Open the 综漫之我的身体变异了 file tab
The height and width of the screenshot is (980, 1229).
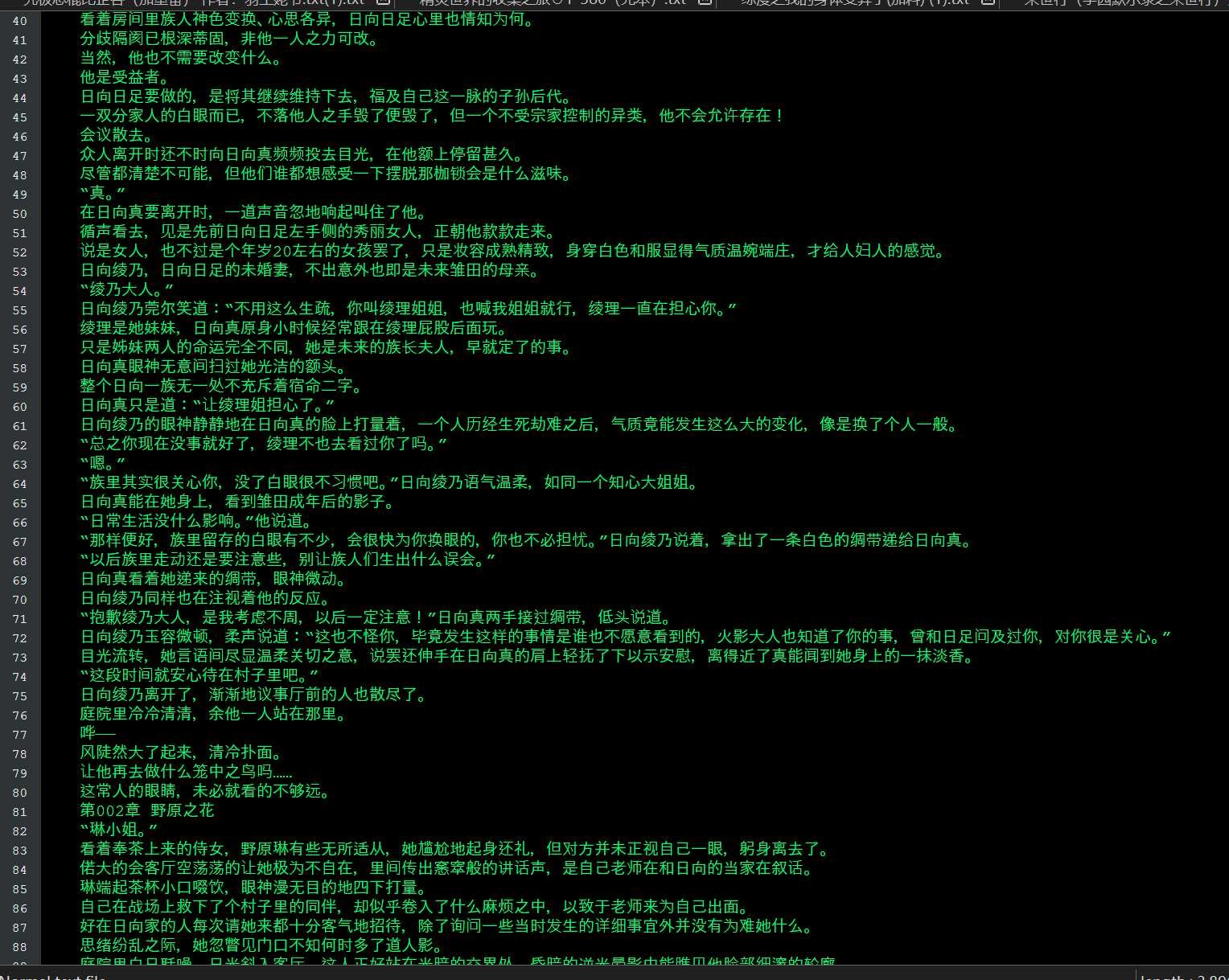[854, 2]
